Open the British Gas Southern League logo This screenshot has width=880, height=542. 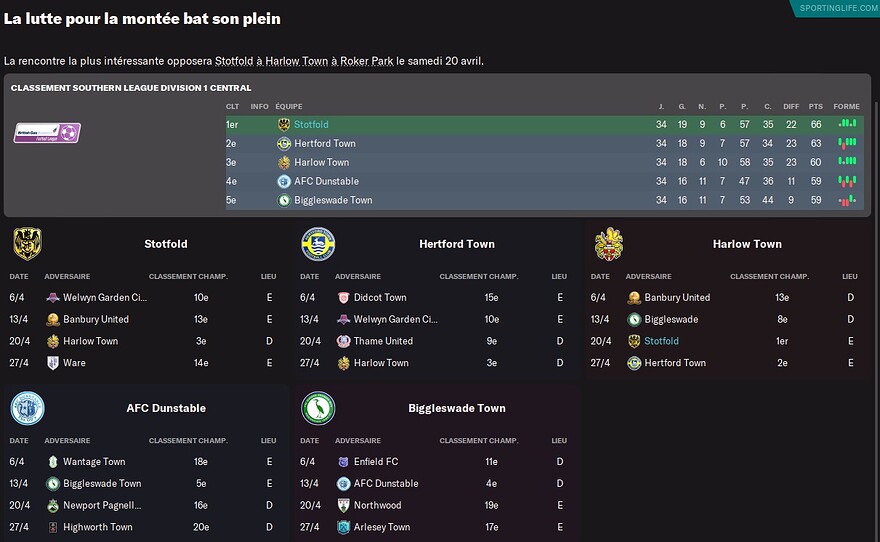[x=47, y=132]
